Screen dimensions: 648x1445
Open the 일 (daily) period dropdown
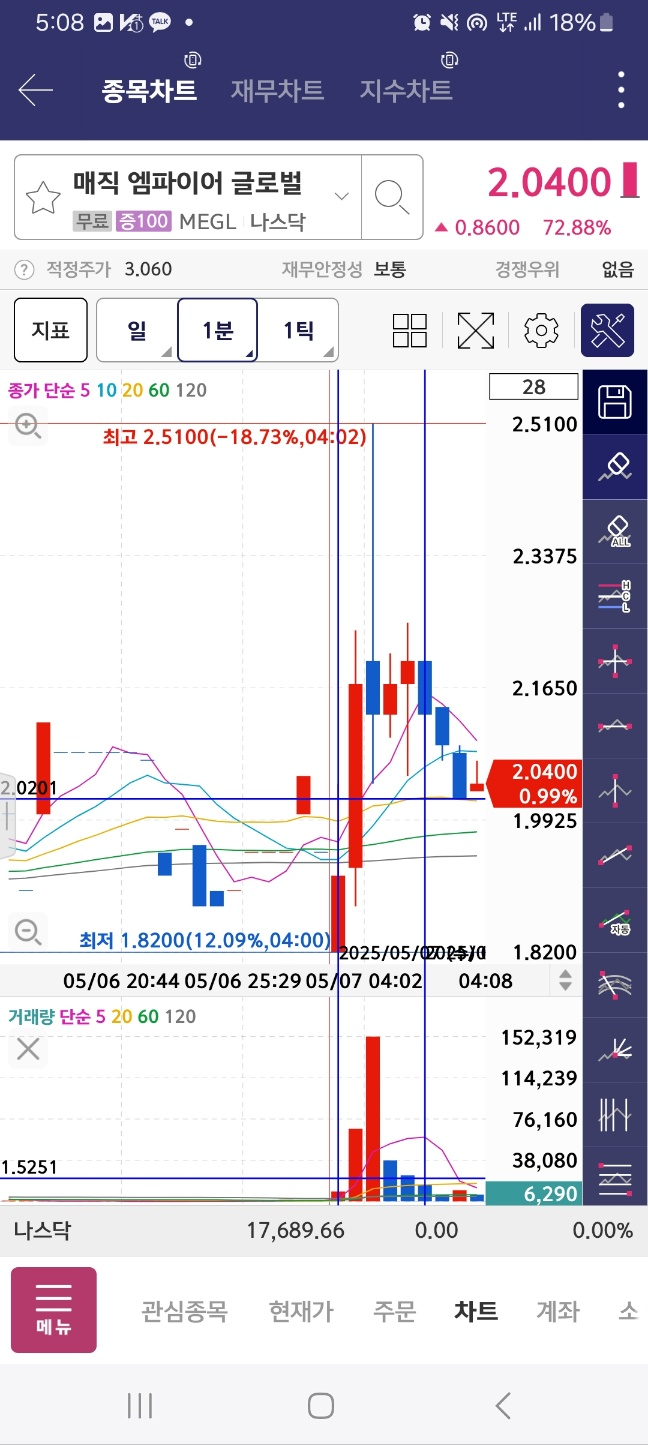[x=137, y=330]
